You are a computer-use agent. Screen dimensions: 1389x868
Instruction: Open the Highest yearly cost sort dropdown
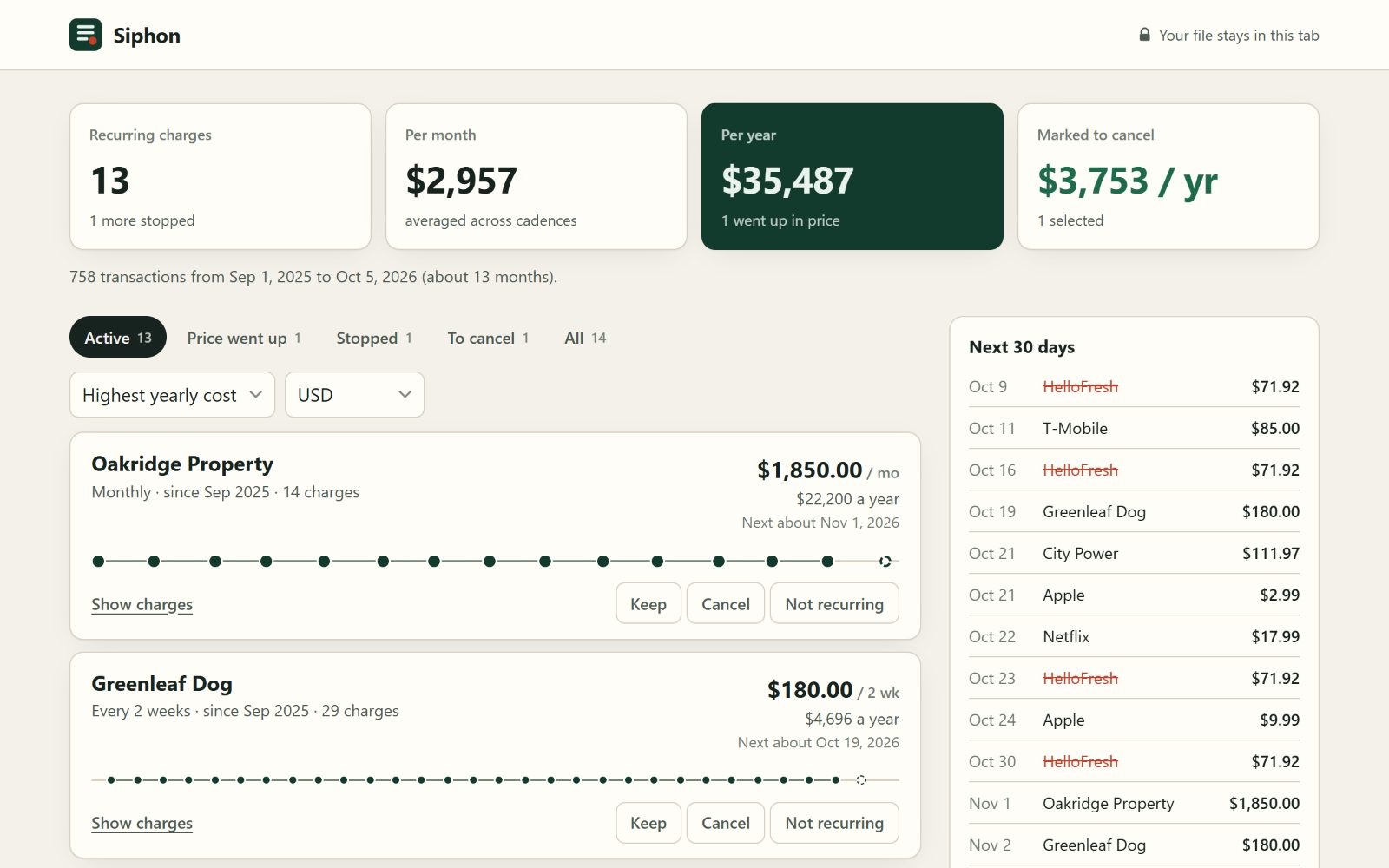[x=172, y=395]
